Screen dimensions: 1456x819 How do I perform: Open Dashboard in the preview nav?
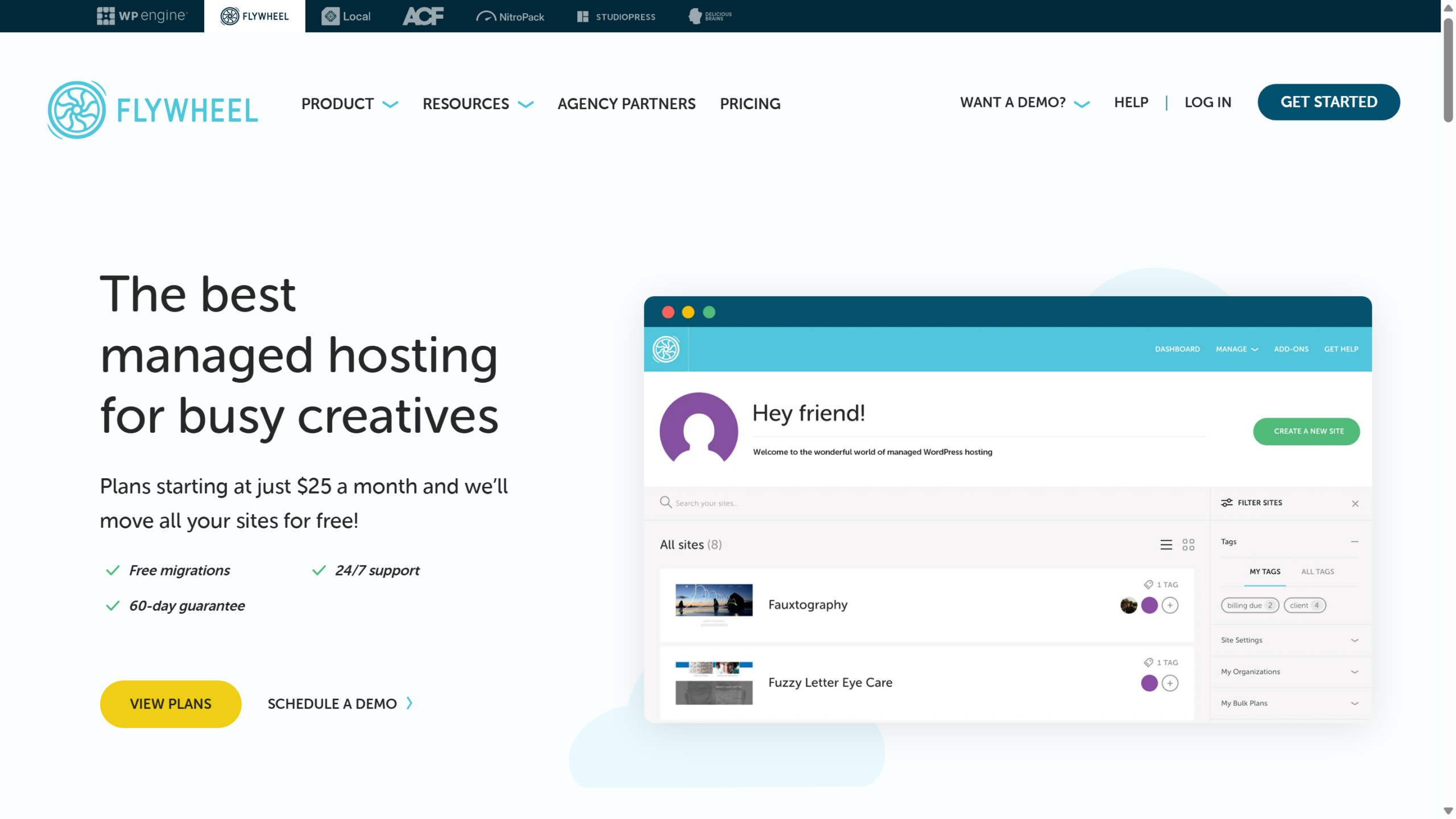(x=1177, y=349)
